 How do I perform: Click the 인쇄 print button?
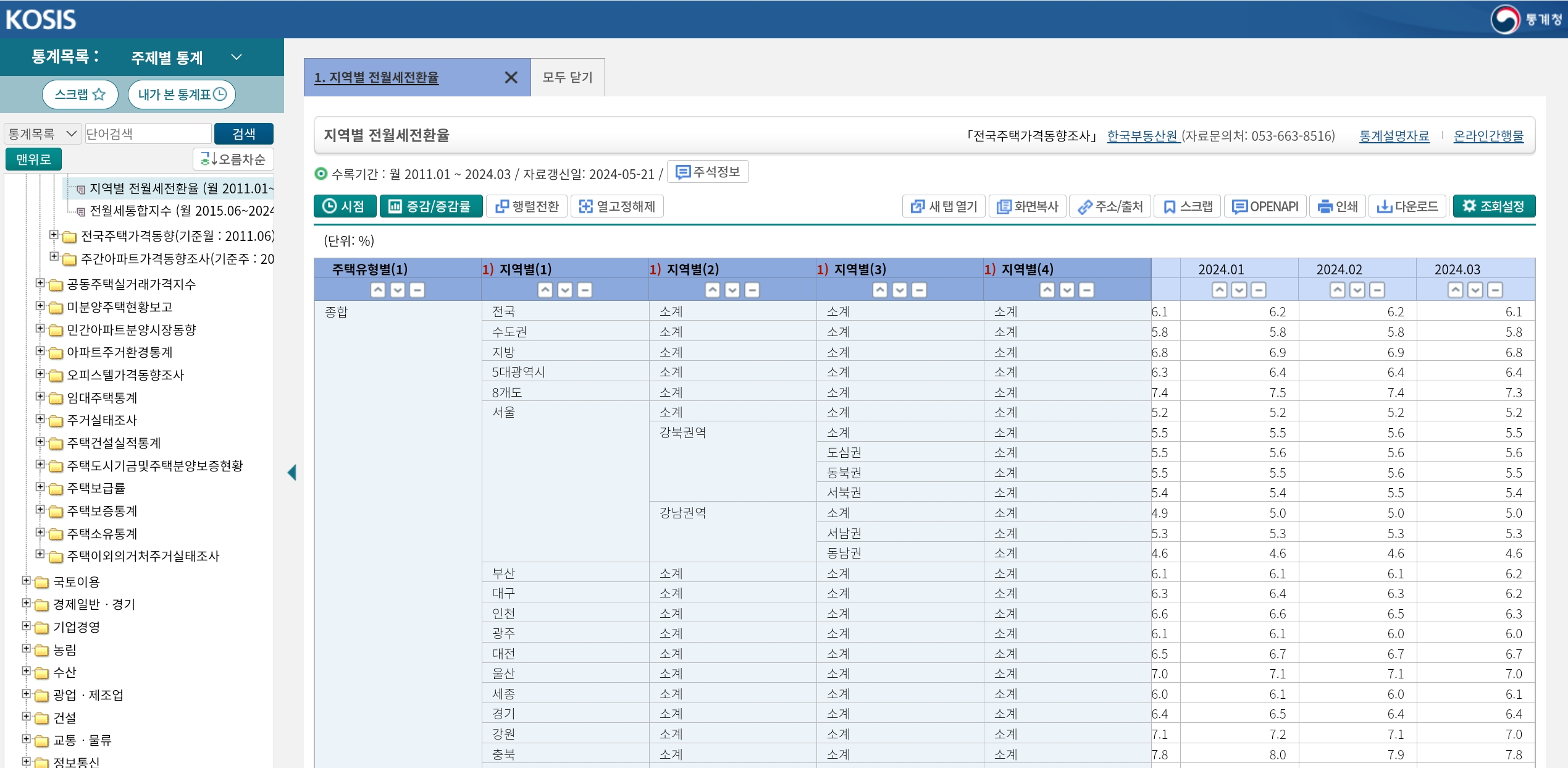(x=1337, y=206)
